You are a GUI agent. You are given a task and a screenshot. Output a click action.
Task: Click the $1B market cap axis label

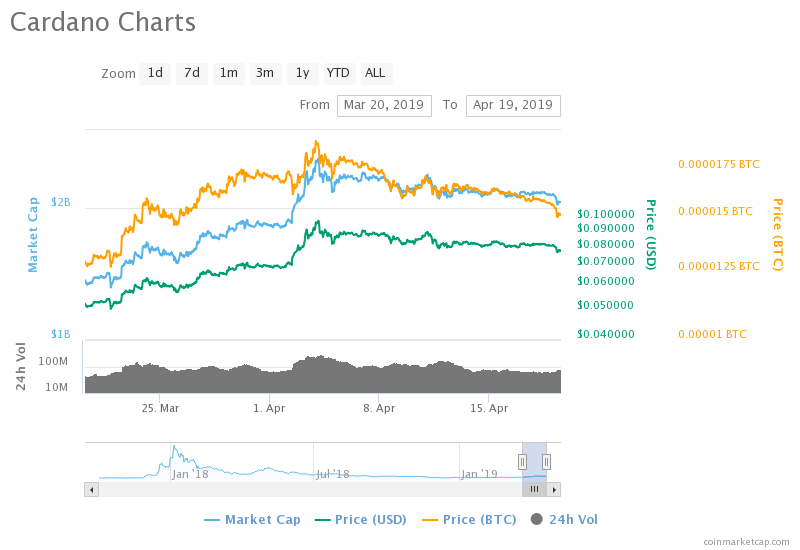61,334
